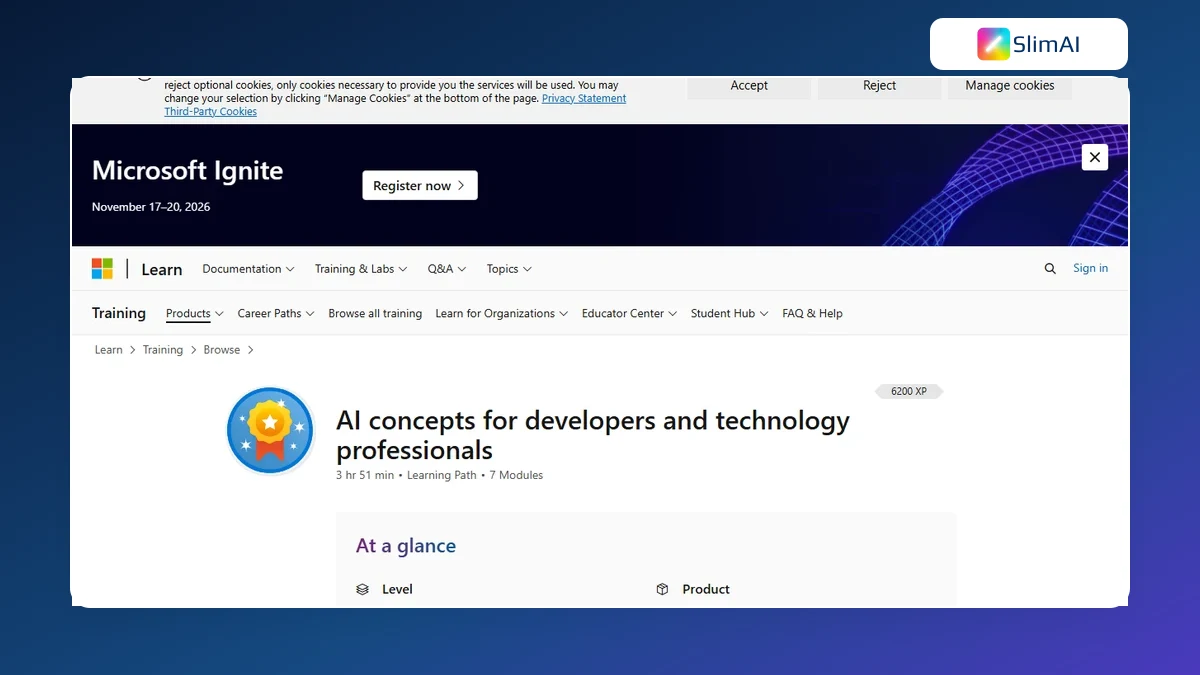1200x675 pixels.
Task: Open FAQ & Help page
Action: (812, 314)
